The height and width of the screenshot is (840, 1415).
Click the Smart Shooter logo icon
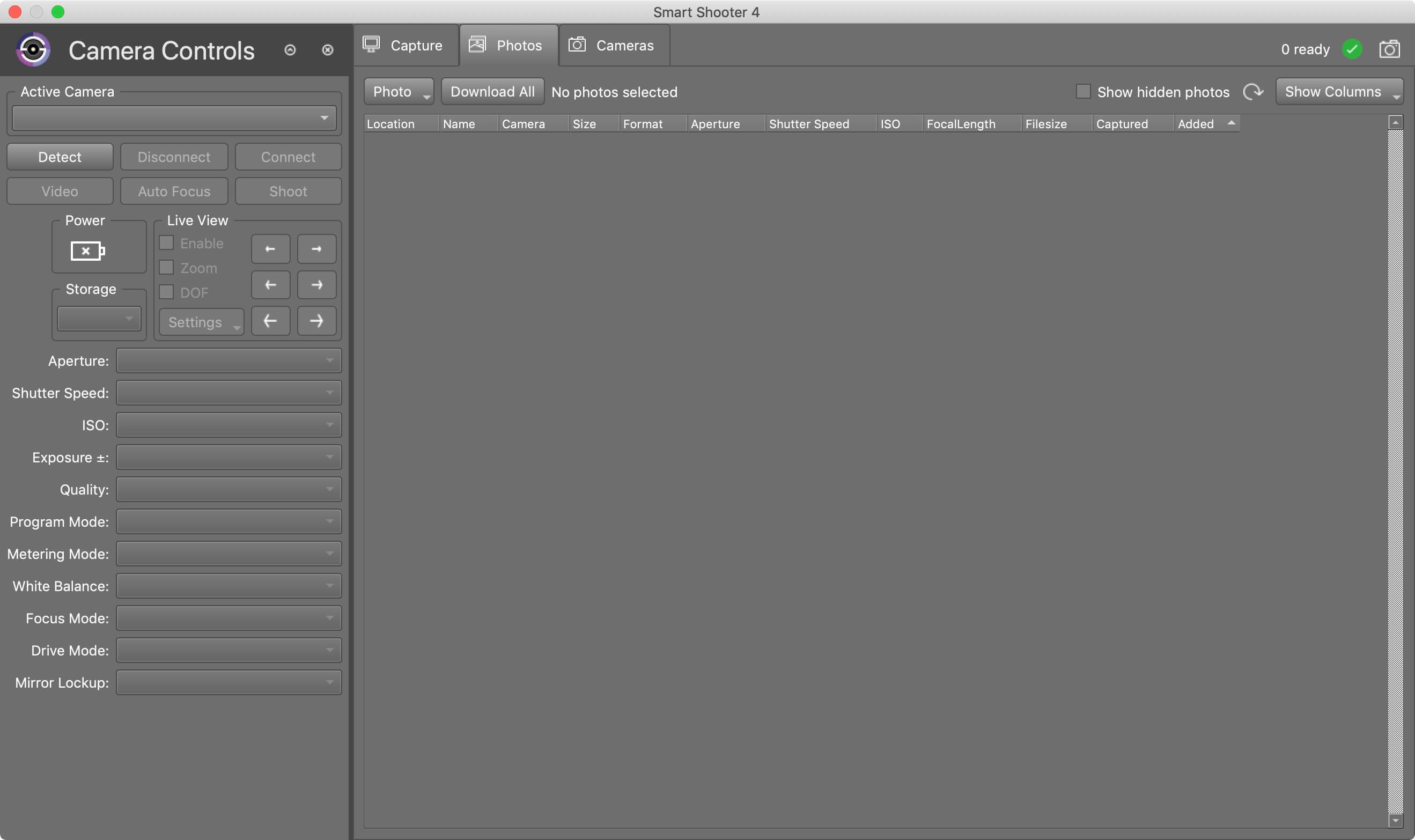tap(33, 50)
